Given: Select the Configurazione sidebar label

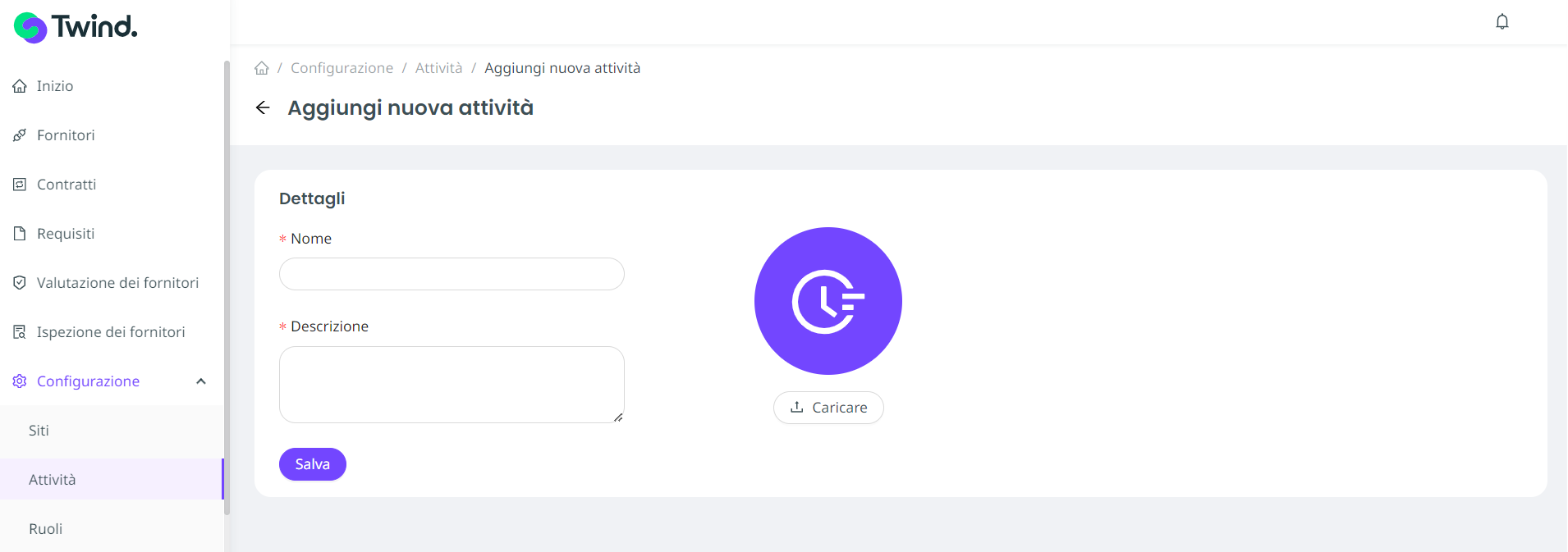Looking at the screenshot, I should click(88, 381).
